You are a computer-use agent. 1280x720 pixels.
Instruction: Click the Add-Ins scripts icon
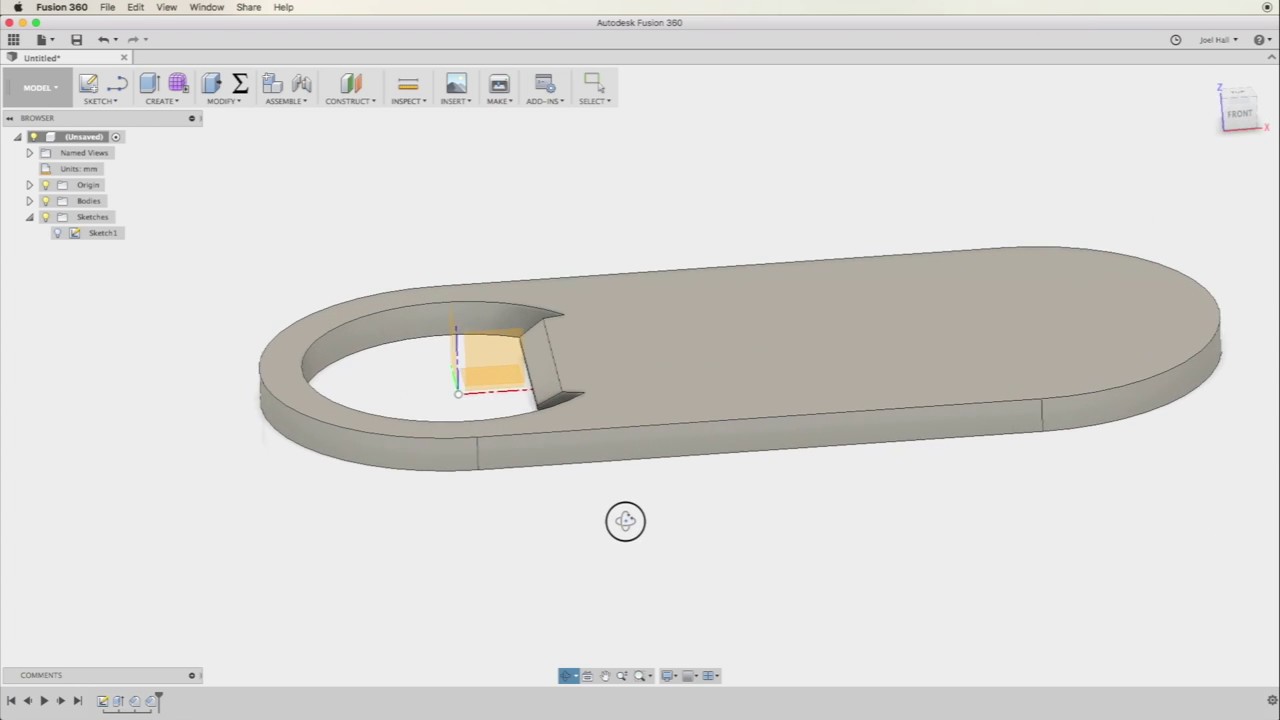[x=545, y=84]
